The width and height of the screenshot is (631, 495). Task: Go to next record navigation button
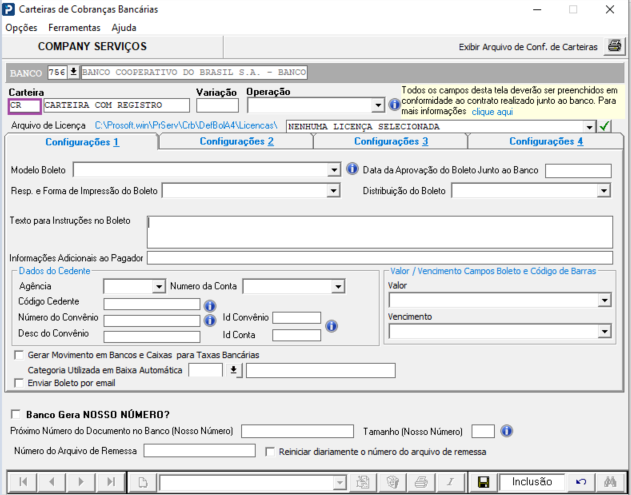point(81,482)
